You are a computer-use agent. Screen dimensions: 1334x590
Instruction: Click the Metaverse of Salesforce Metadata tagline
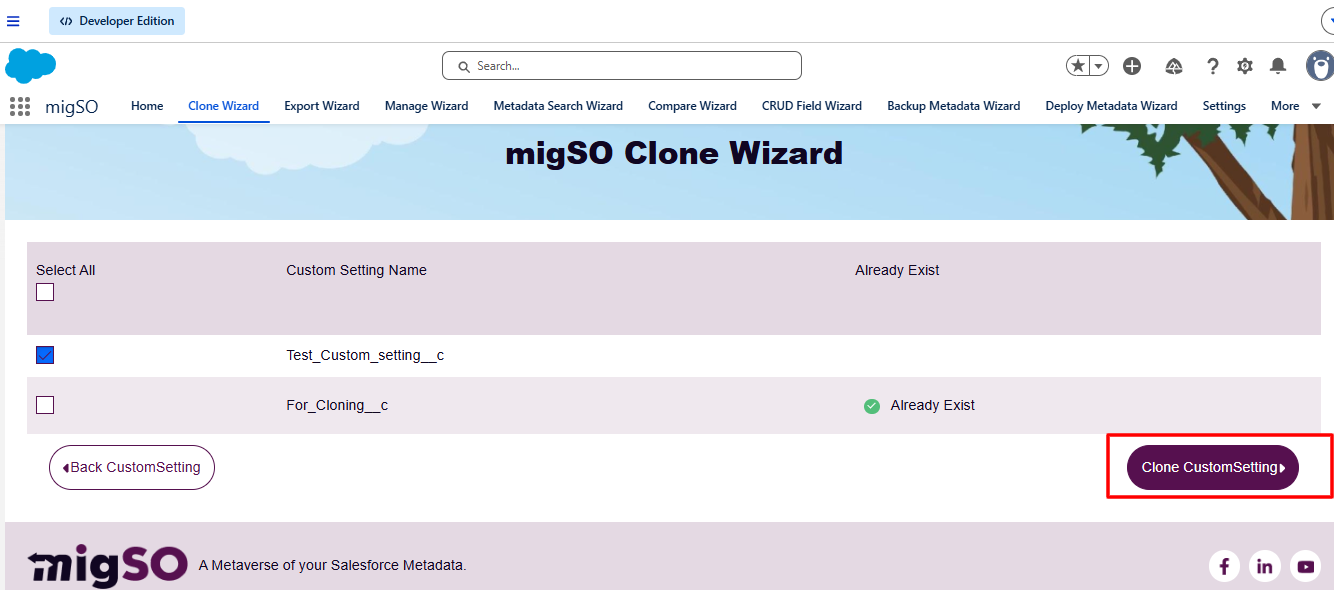(332, 565)
